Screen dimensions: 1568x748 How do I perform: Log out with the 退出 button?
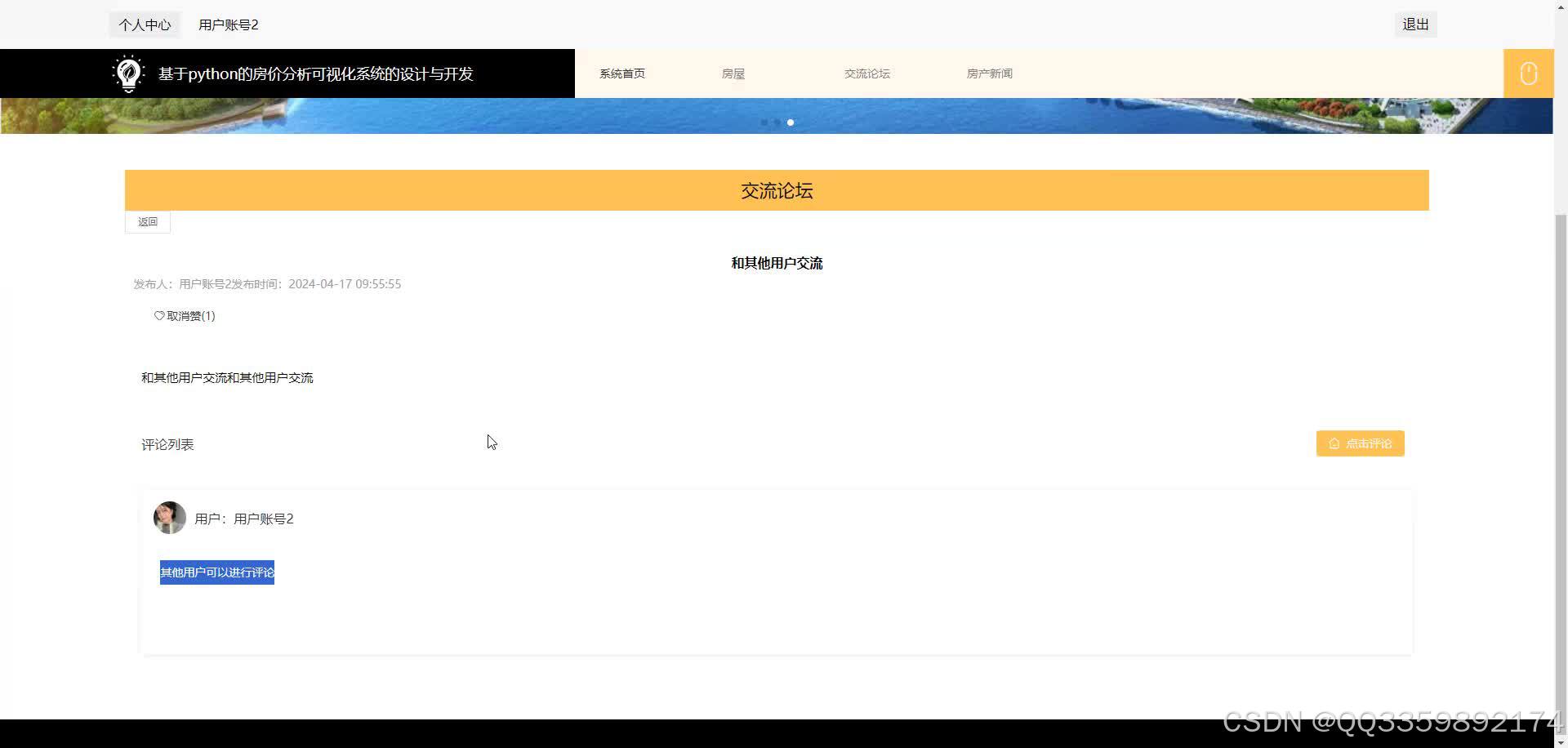(x=1415, y=24)
